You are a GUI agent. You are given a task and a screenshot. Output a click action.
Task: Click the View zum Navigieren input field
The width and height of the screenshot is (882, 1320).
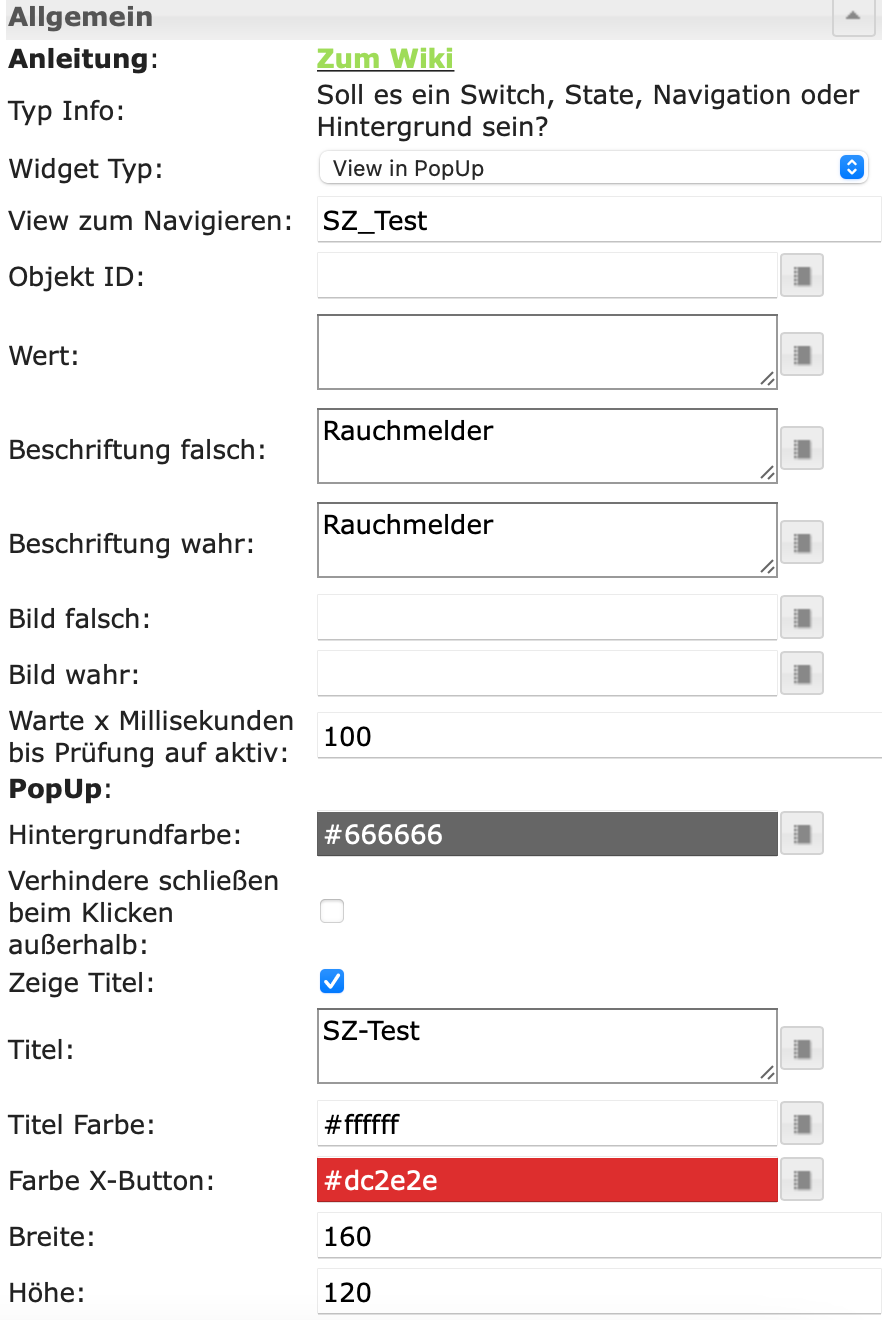click(x=598, y=220)
